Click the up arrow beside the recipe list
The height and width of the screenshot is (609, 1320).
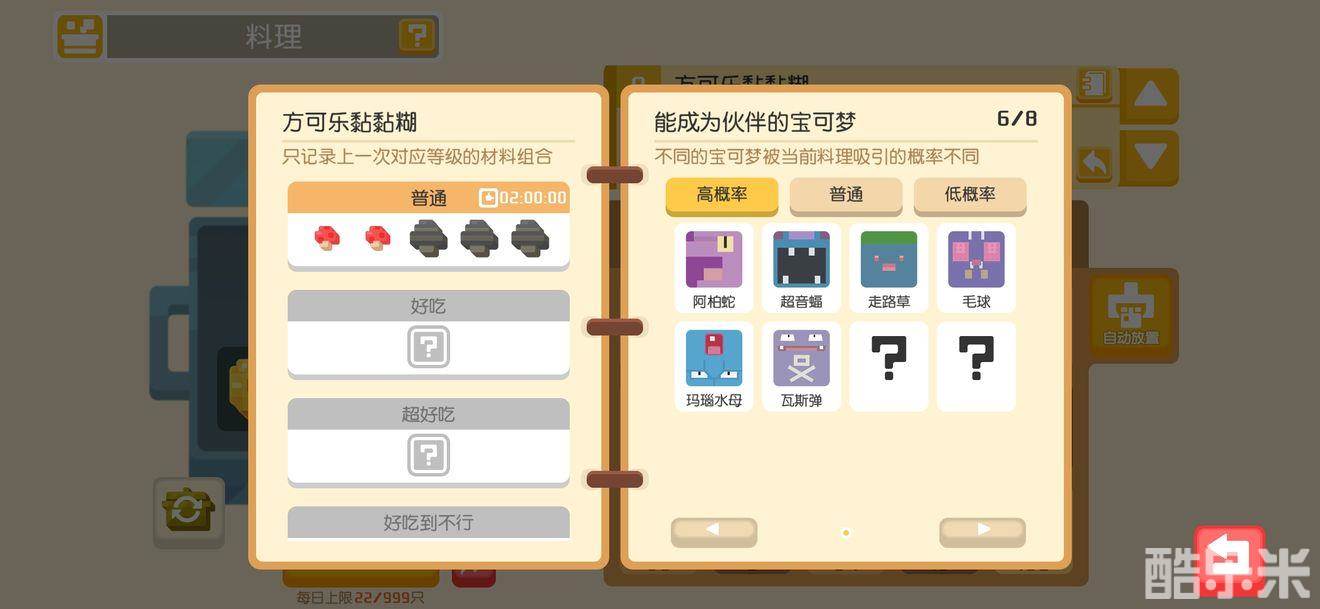coord(1149,96)
